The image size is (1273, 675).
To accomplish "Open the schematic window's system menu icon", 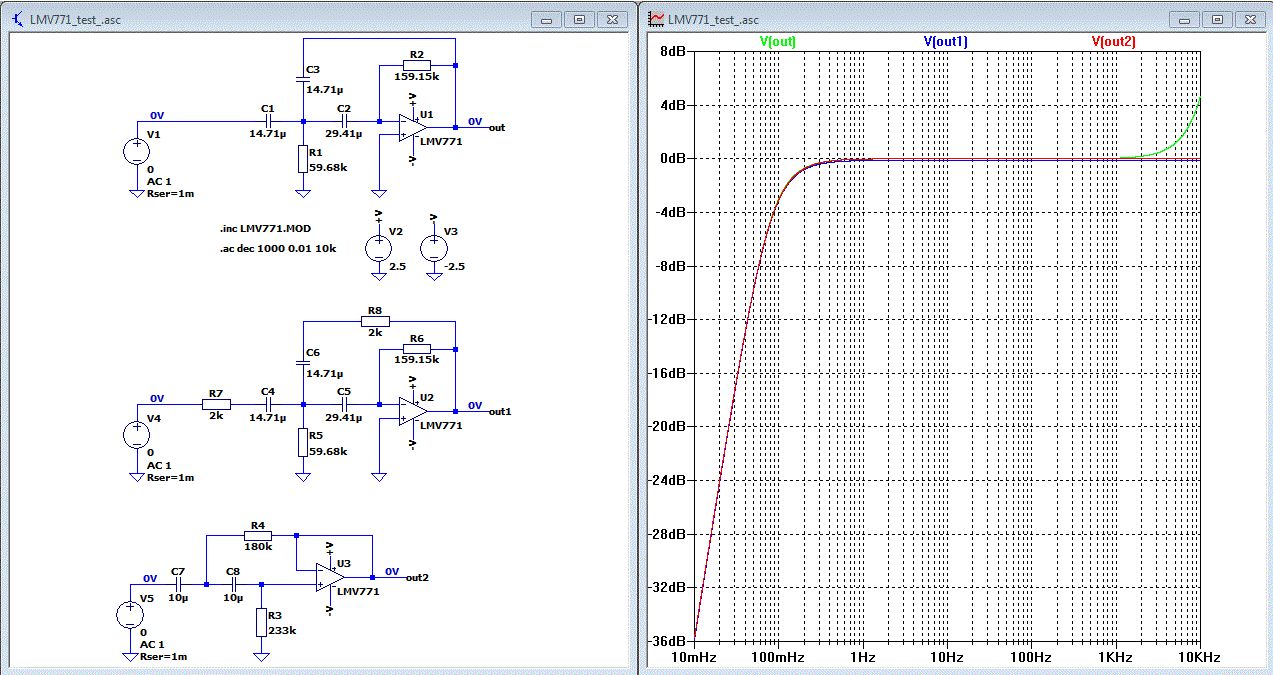I will pyautogui.click(x=16, y=19).
